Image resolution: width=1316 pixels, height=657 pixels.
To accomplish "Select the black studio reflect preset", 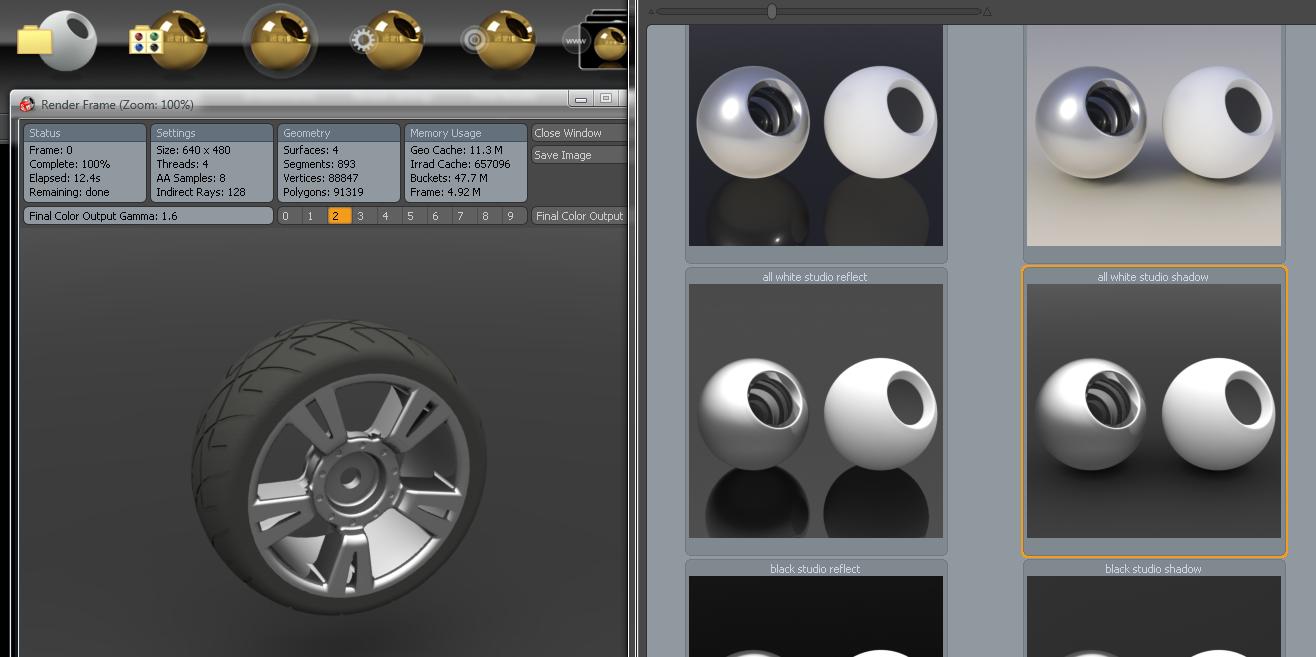I will click(816, 608).
